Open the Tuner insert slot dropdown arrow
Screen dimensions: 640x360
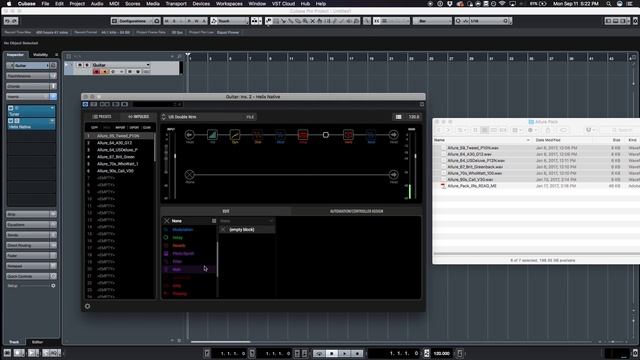coord(52,108)
